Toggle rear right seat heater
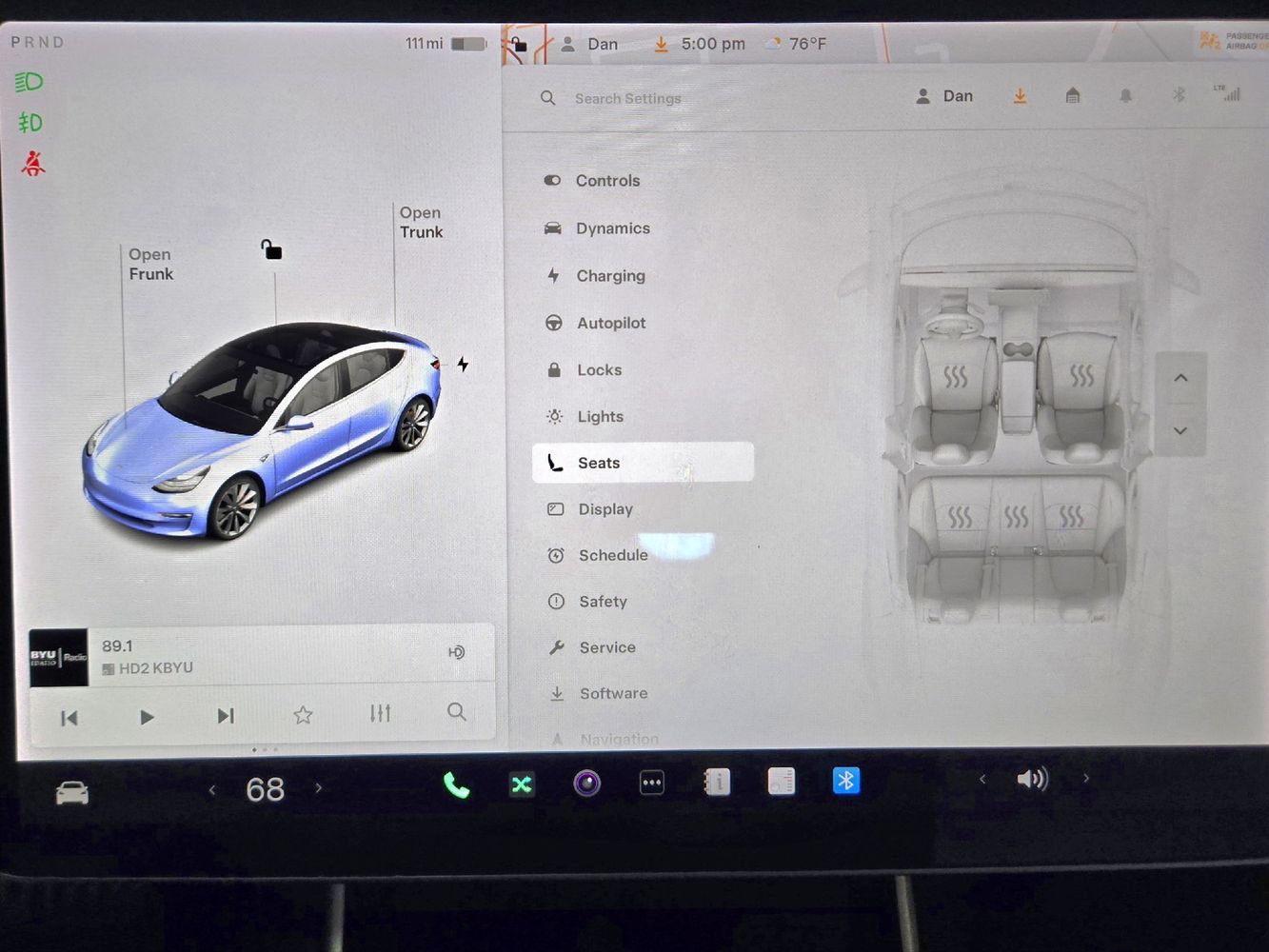The width and height of the screenshot is (1269, 952). pyautogui.click(x=1072, y=516)
